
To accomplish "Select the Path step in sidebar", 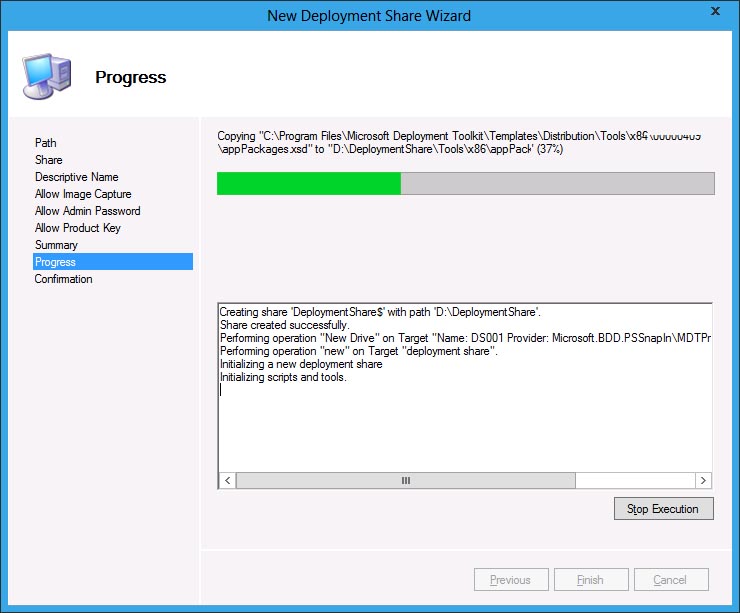I will tap(46, 143).
